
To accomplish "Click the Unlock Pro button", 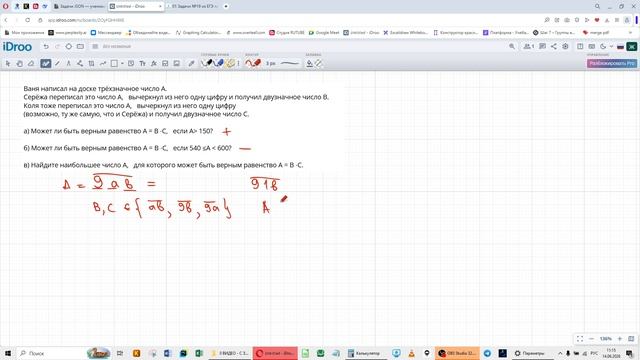I will (x=611, y=63).
